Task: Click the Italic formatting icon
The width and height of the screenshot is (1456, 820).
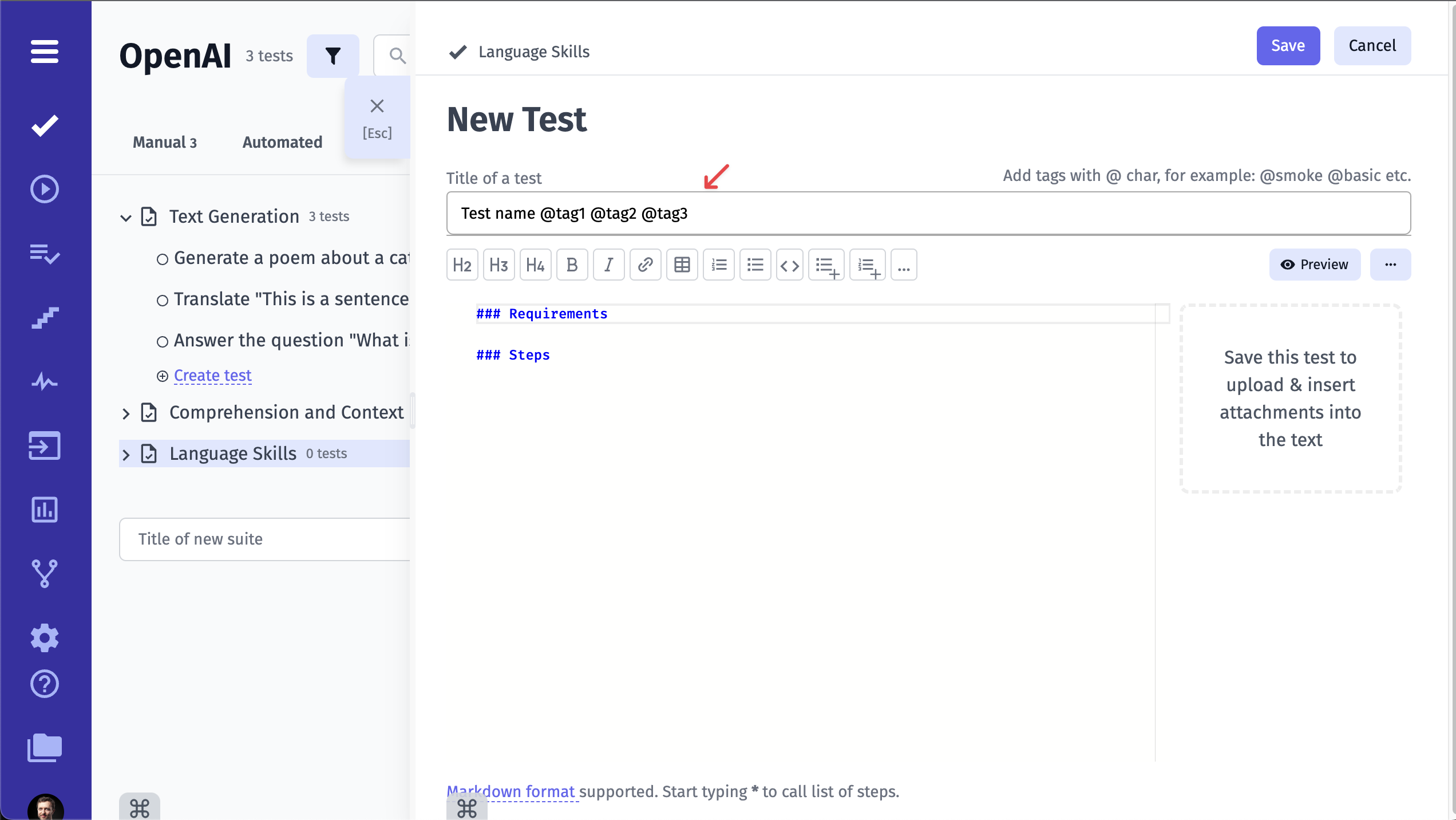Action: (x=608, y=265)
